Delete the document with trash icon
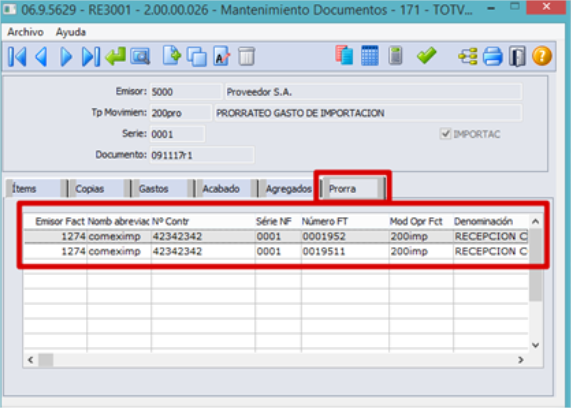The height and width of the screenshot is (408, 571). tap(247, 56)
